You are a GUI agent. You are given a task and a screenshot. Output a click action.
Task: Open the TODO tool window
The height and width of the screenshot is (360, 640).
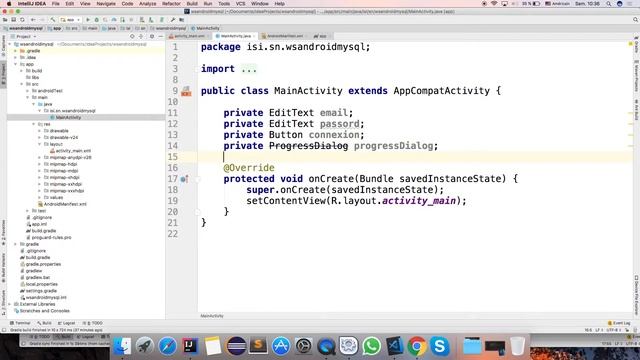coord(93,323)
